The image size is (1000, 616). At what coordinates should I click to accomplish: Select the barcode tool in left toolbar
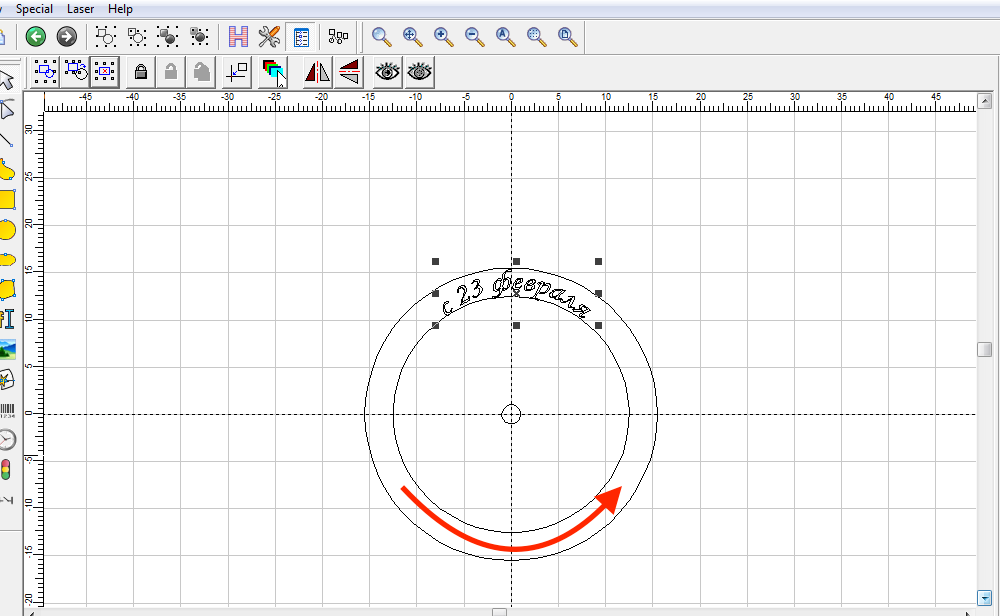tap(7, 410)
